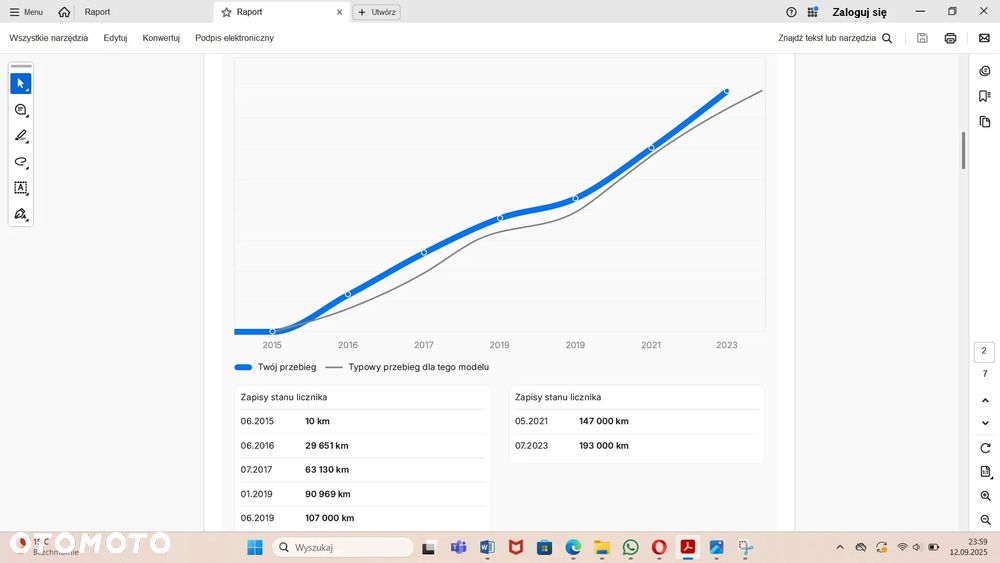Go to previous page chevron

point(985,400)
